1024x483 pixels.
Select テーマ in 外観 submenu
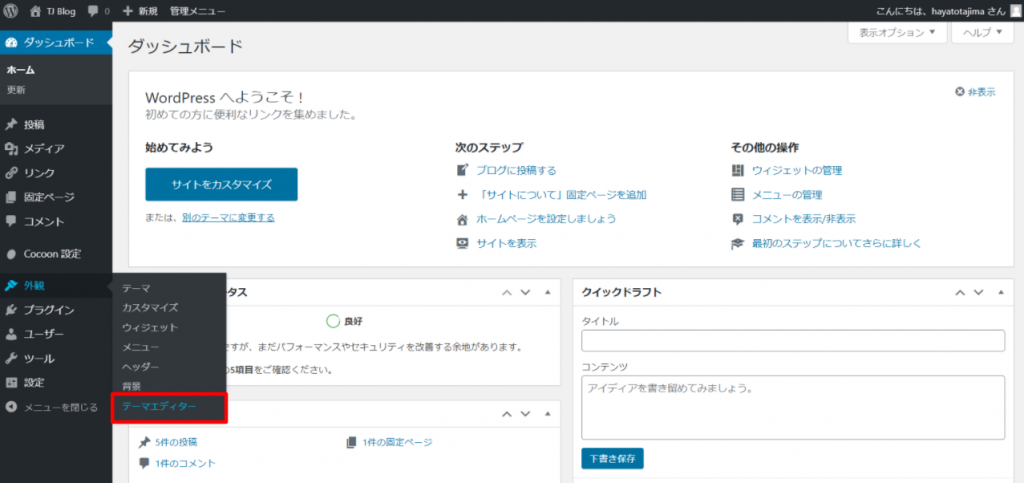tap(136, 288)
